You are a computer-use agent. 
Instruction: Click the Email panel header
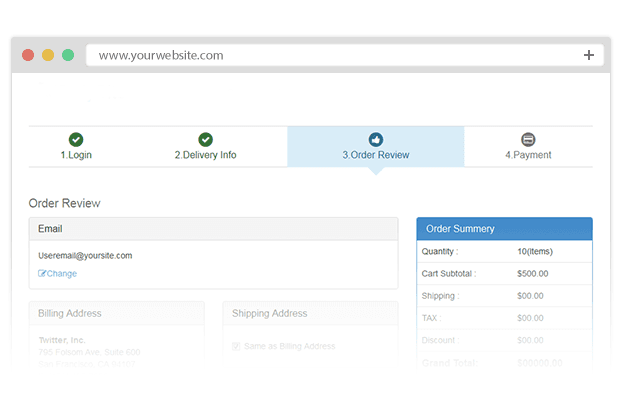tap(213, 229)
